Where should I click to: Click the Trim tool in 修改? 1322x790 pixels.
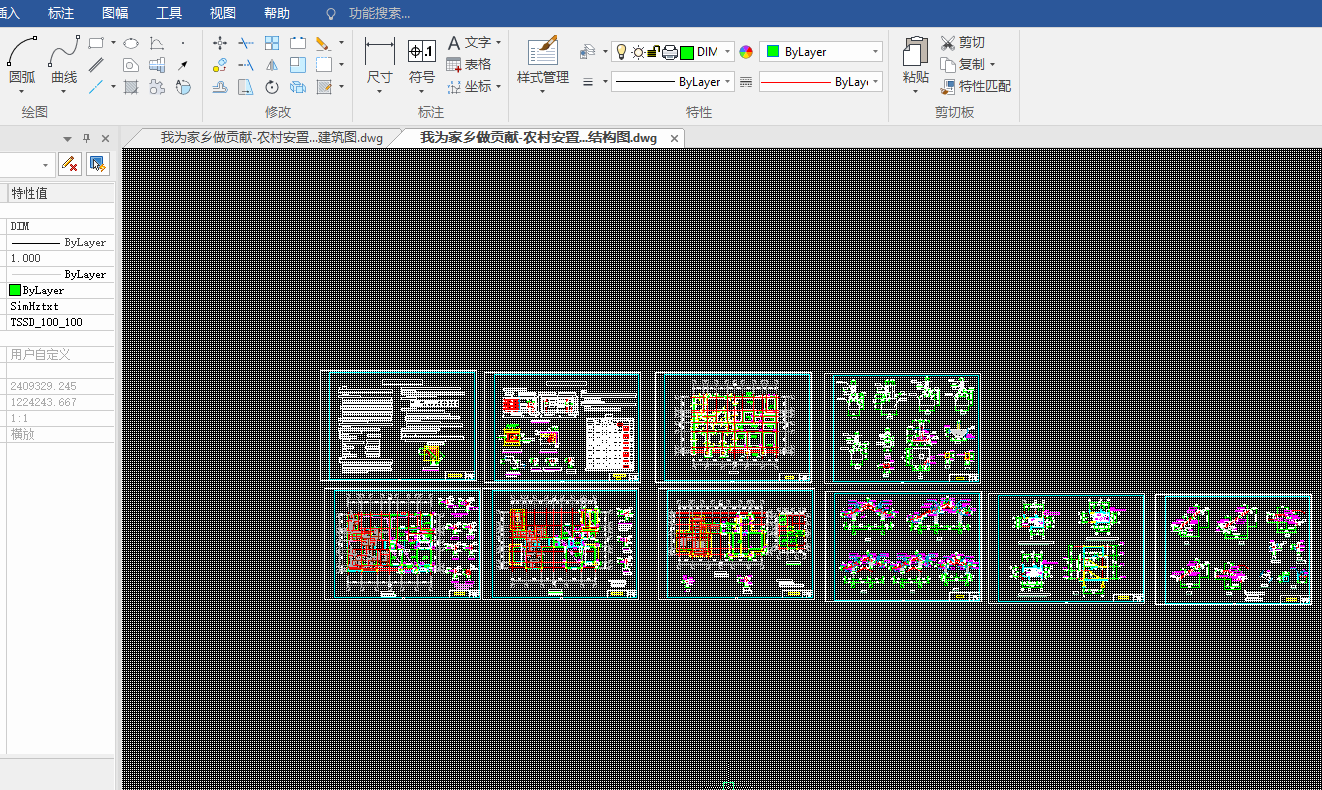pyautogui.click(x=246, y=43)
